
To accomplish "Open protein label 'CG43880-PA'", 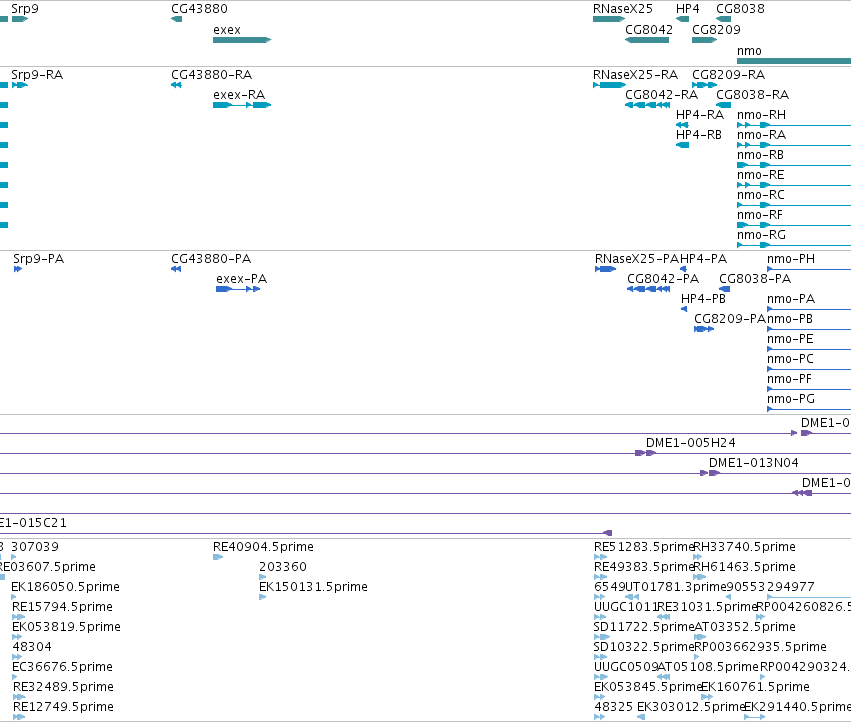I will pos(211,259).
